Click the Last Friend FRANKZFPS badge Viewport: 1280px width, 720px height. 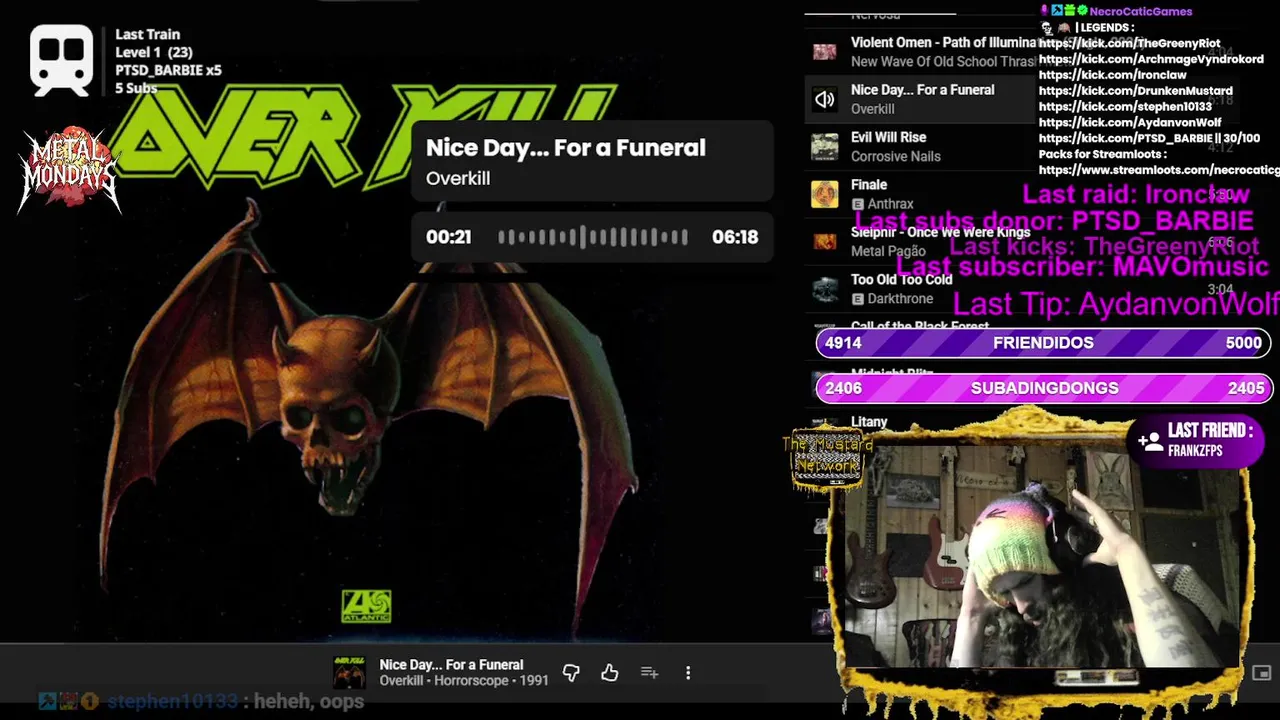click(1198, 440)
